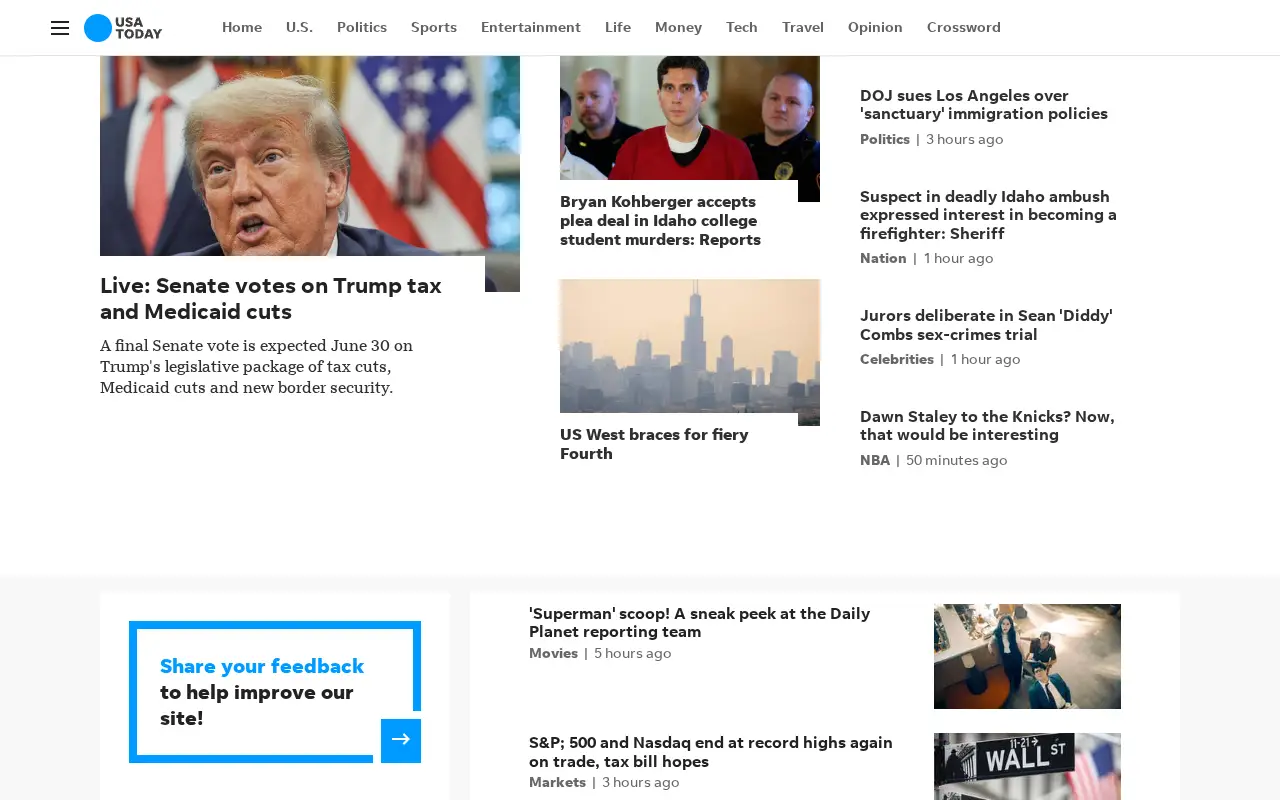Open the Senate votes live headline
Image resolution: width=1280 pixels, height=800 pixels.
click(271, 298)
